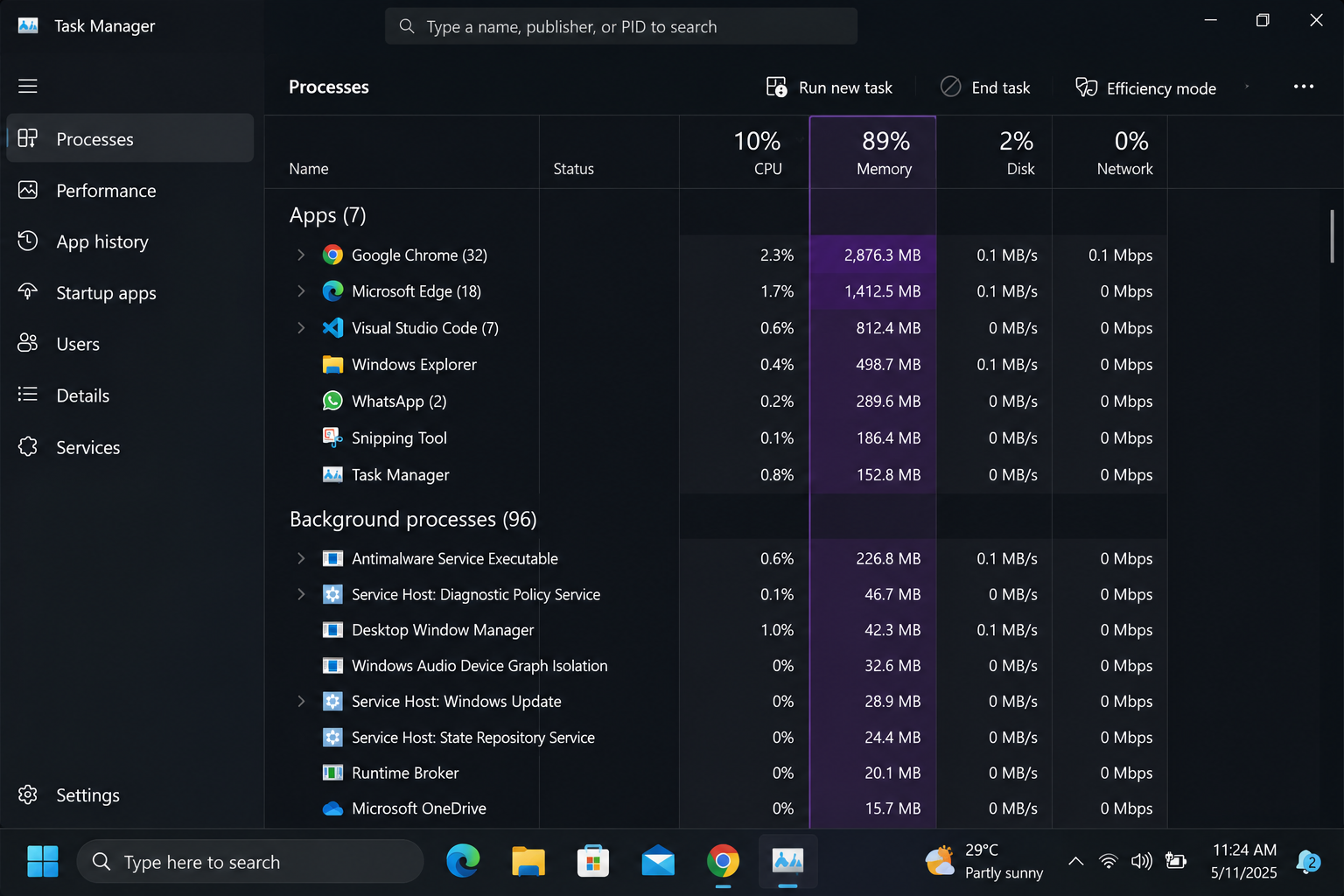The width and height of the screenshot is (1344, 896).
Task: Click the Desktop Window Manager icon
Action: (x=332, y=630)
